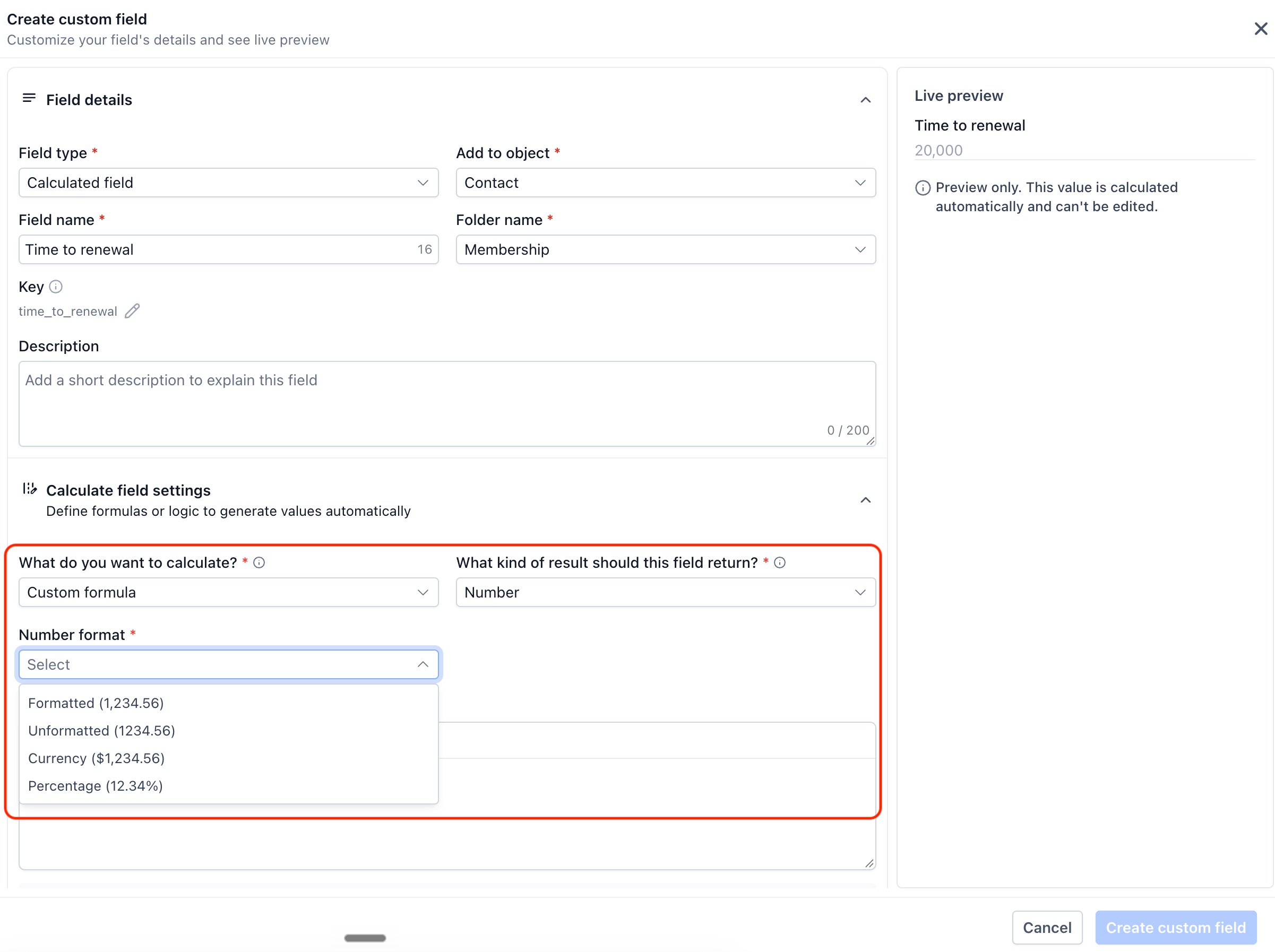Choose Currency ($1,234.56) option
Viewport: 1275px width, 952px height.
click(x=228, y=758)
